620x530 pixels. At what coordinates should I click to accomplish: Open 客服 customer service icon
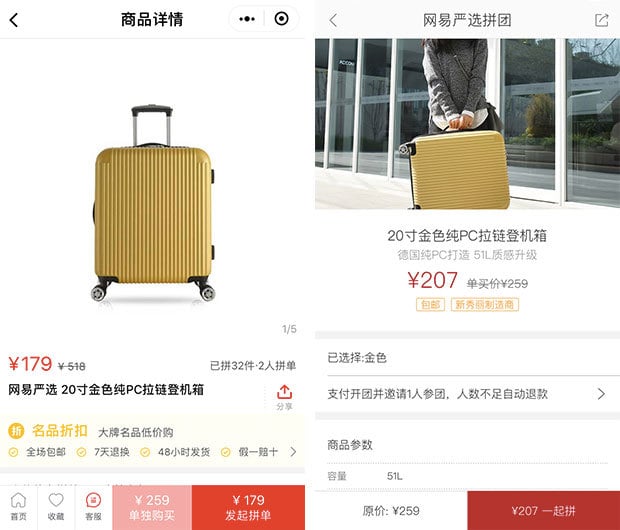(x=93, y=507)
